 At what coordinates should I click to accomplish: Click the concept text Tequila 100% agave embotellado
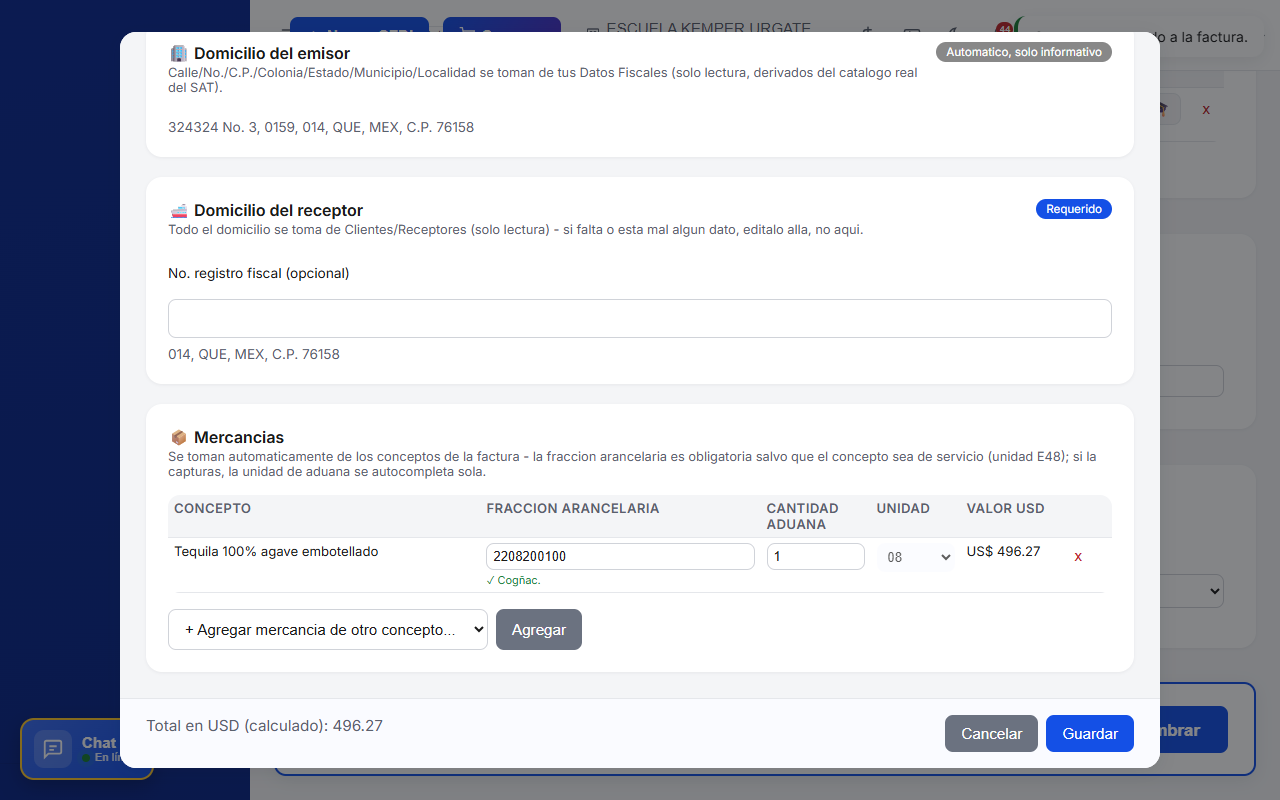[276, 551]
